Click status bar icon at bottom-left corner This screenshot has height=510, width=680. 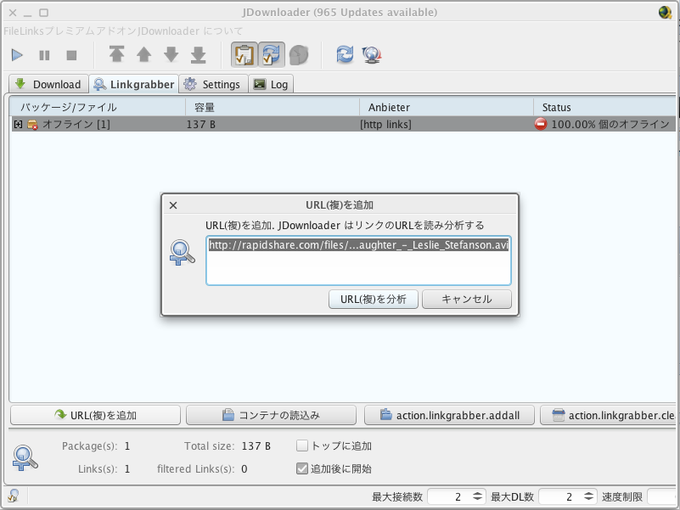click(13, 495)
